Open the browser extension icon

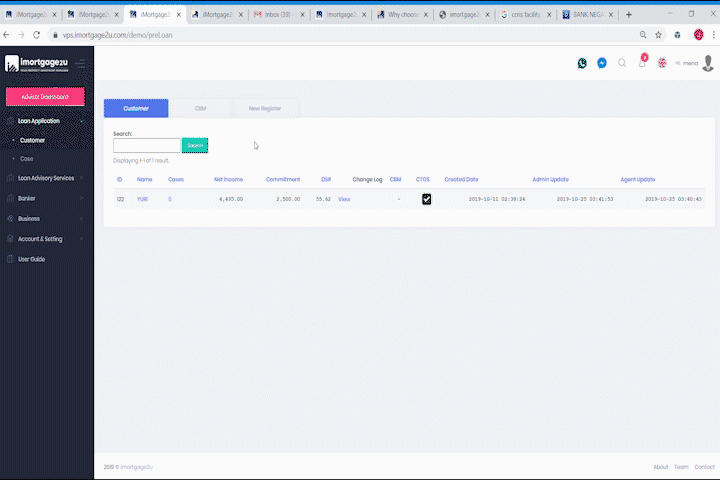click(677, 35)
